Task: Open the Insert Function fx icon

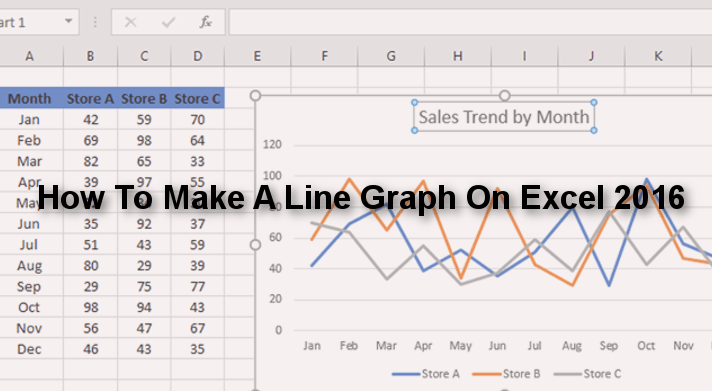Action: click(x=206, y=22)
